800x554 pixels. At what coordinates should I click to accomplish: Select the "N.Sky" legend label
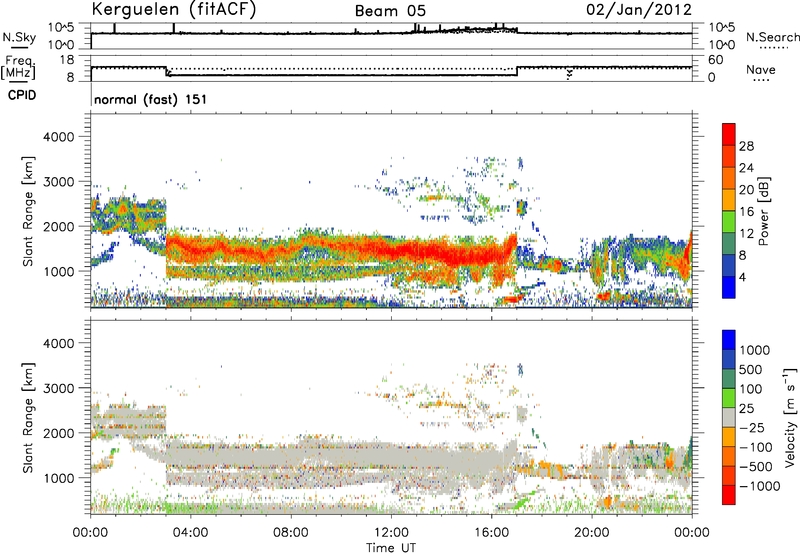(19, 37)
